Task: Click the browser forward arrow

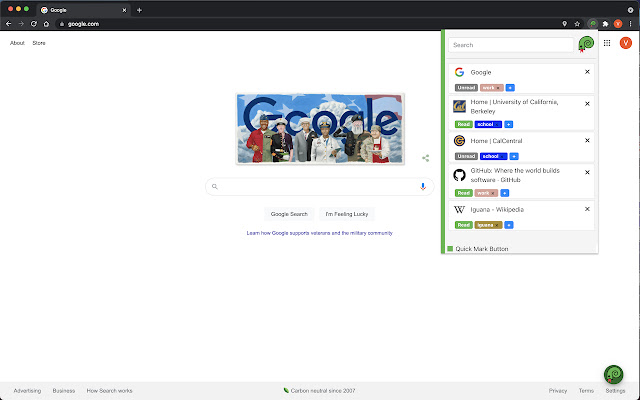Action: point(21,24)
